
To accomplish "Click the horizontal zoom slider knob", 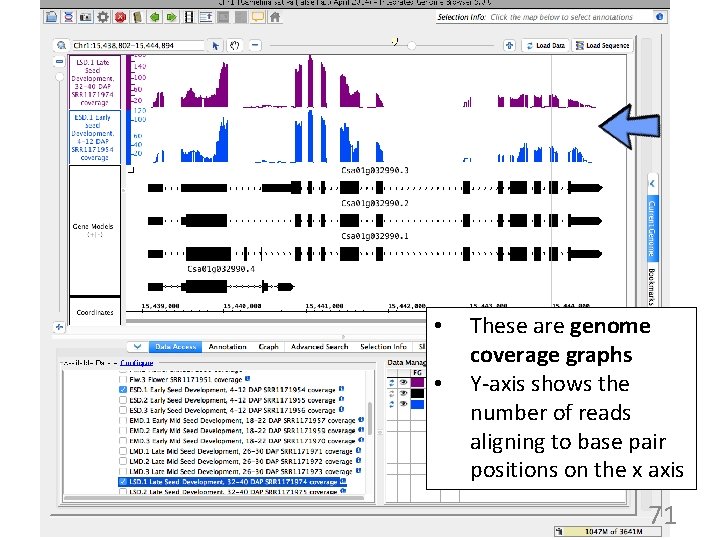I will (411, 45).
